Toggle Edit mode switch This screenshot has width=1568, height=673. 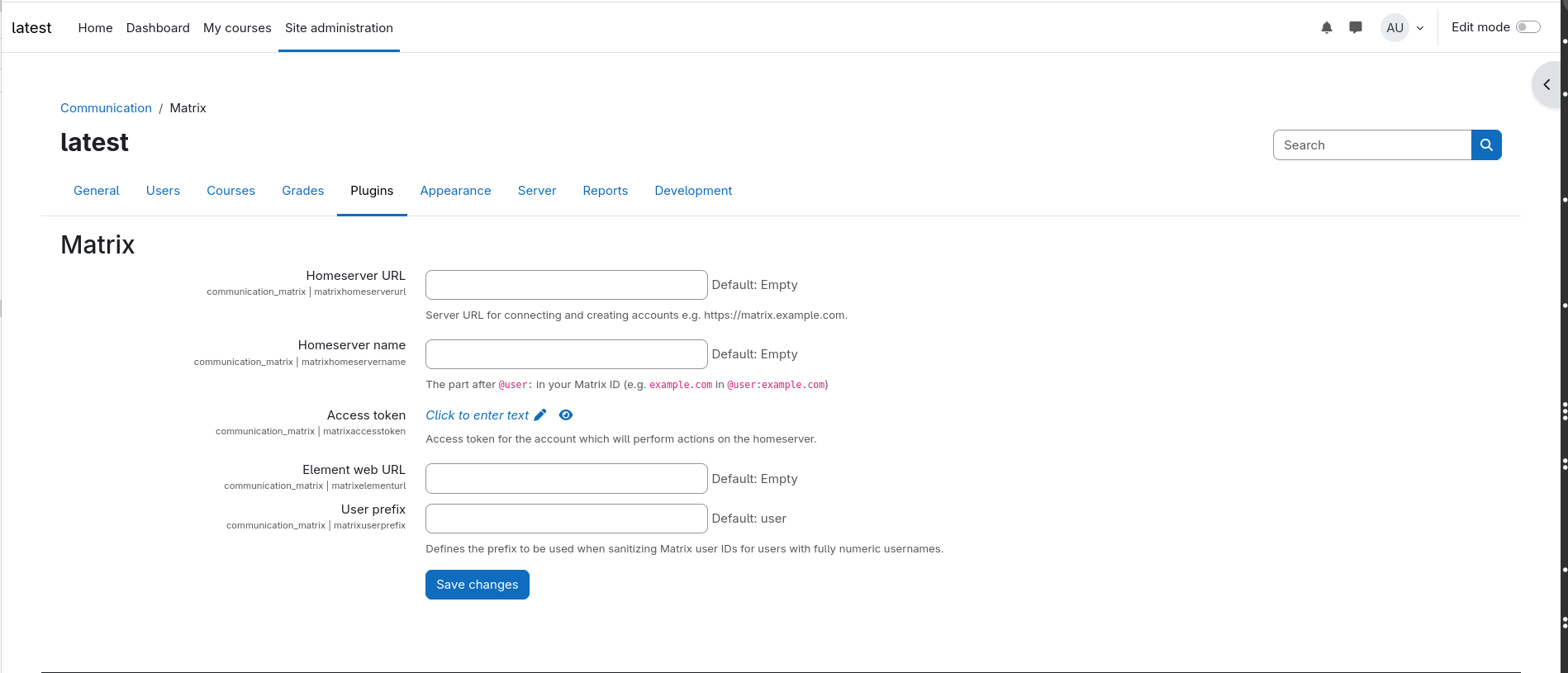pyautogui.click(x=1528, y=27)
